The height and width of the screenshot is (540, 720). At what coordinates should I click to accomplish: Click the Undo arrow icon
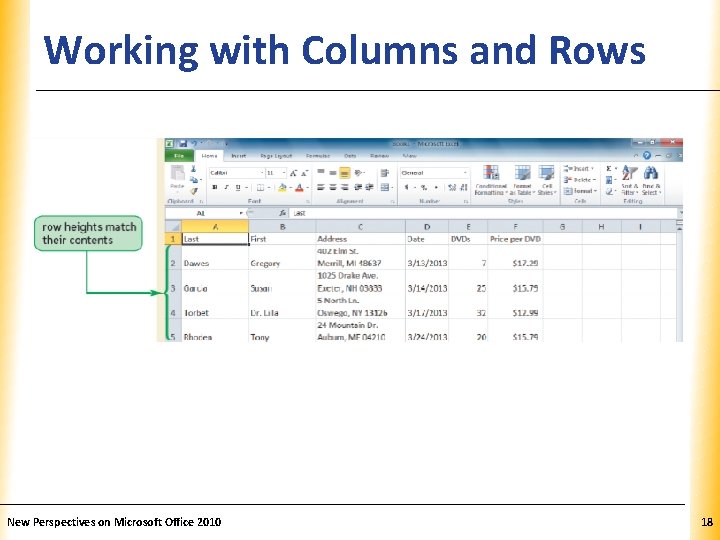(194, 144)
